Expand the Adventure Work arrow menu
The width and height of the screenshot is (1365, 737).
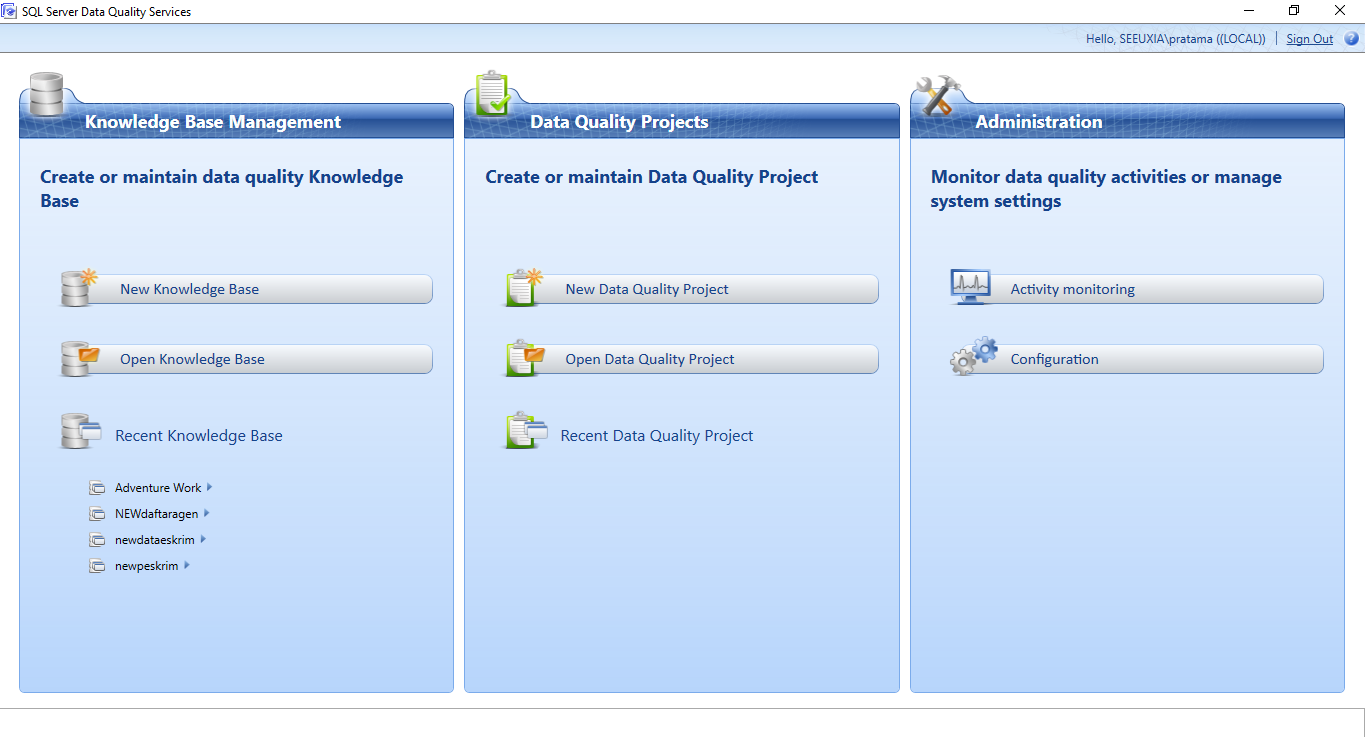pyautogui.click(x=210, y=488)
